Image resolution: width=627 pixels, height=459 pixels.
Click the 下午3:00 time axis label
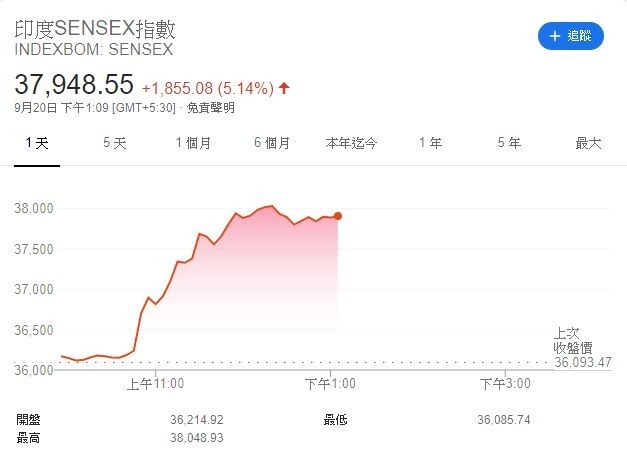505,384
